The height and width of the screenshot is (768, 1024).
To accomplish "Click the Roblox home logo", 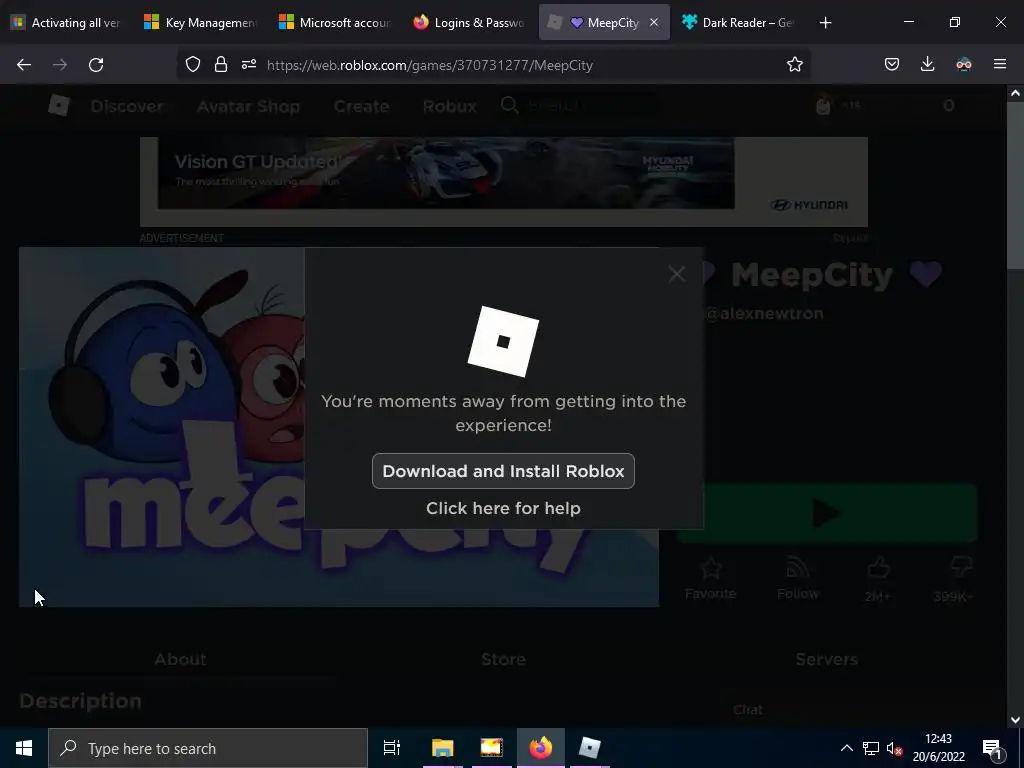I will click(x=59, y=105).
